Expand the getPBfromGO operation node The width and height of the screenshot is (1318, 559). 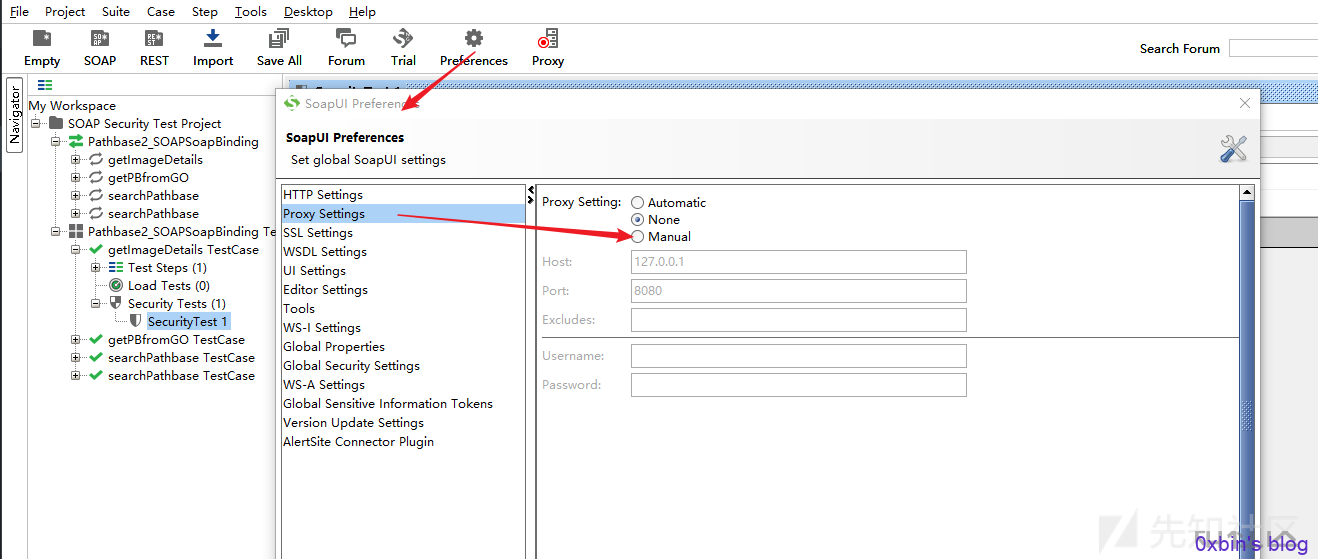pyautogui.click(x=76, y=177)
